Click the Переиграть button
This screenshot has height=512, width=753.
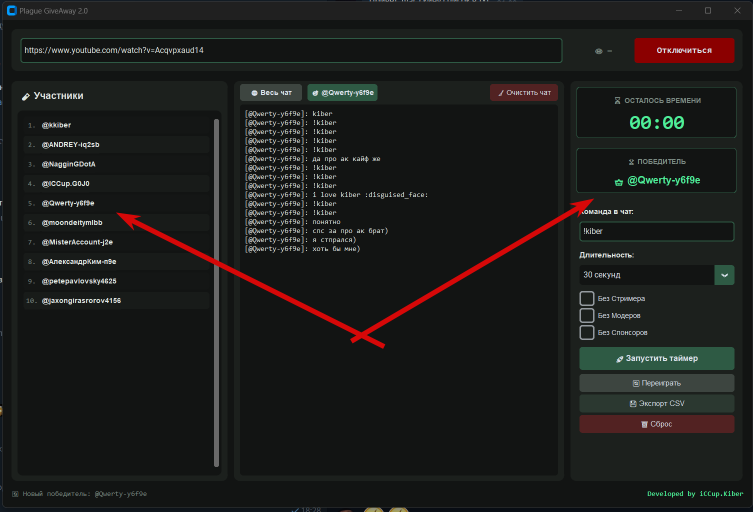(x=656, y=383)
